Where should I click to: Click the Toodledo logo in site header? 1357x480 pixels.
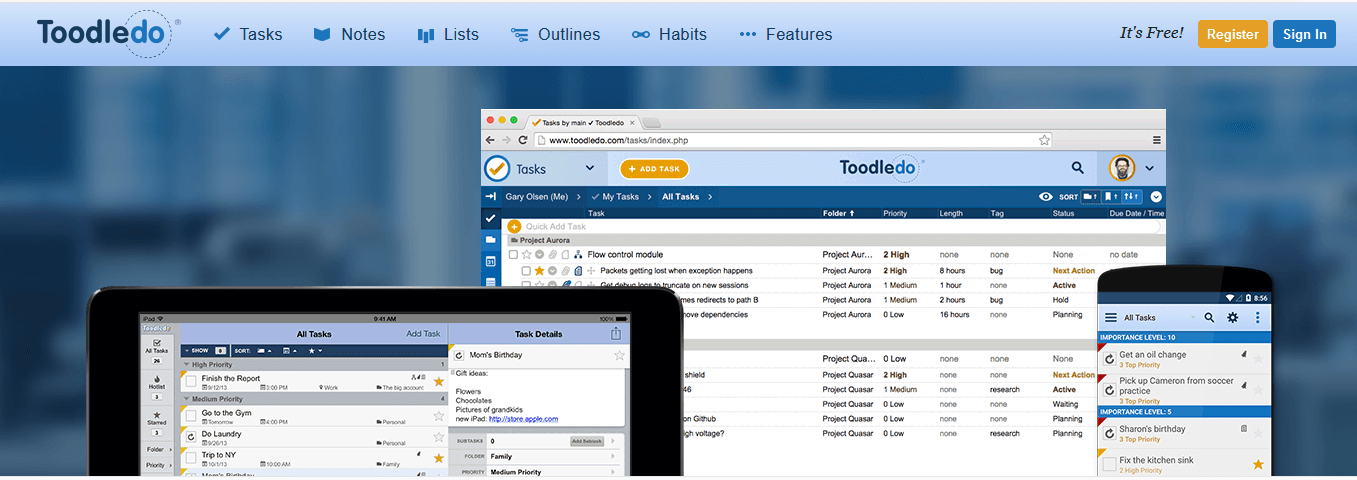coord(108,34)
